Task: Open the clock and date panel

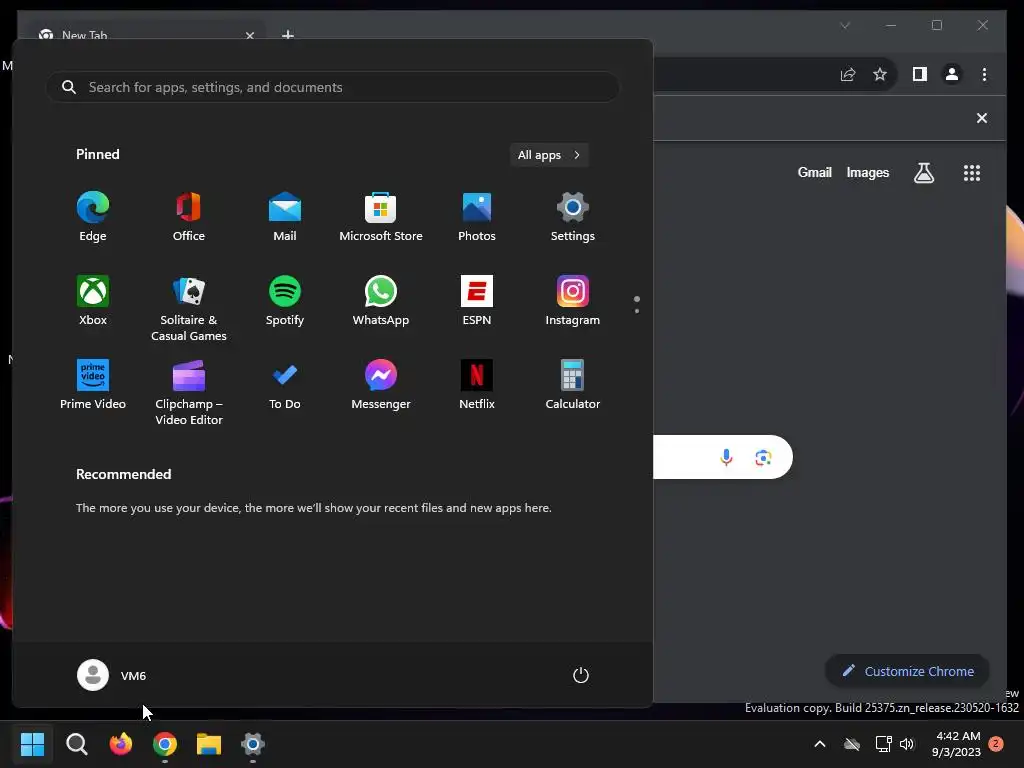Action: click(x=956, y=744)
